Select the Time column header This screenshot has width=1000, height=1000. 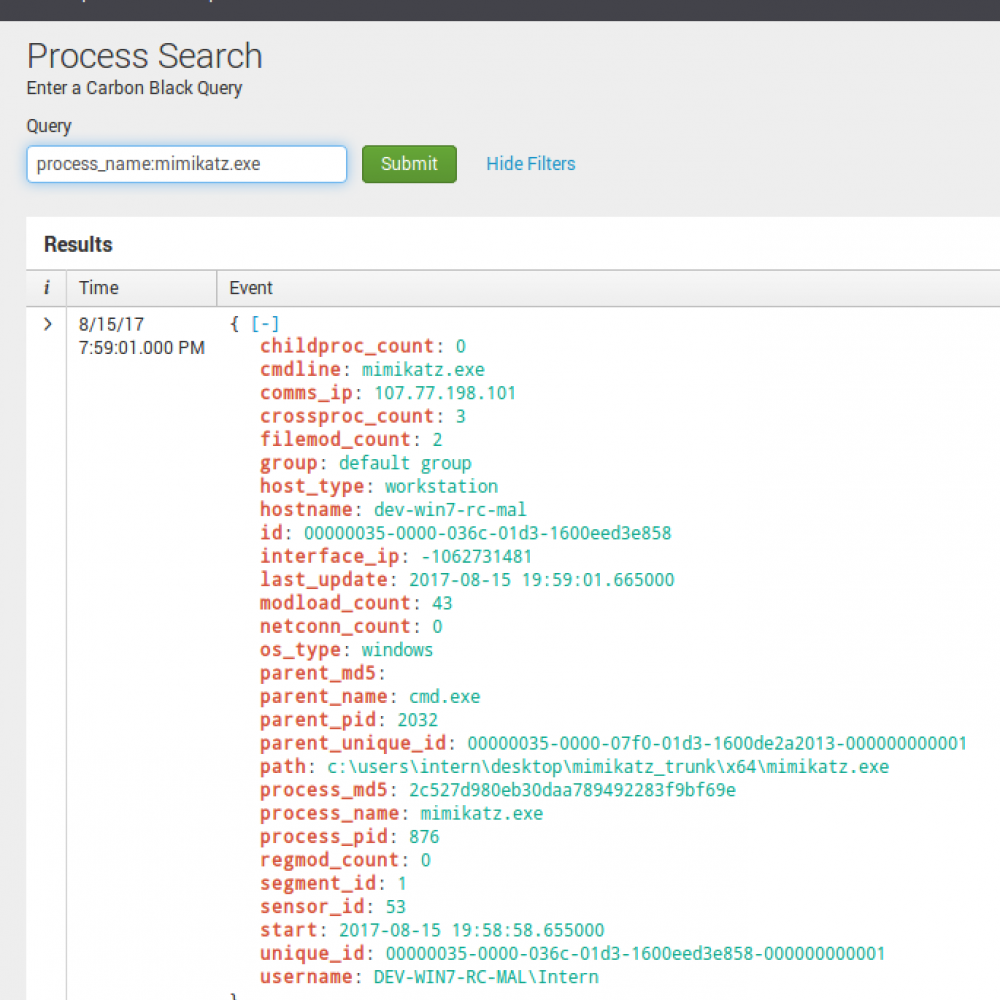point(99,288)
